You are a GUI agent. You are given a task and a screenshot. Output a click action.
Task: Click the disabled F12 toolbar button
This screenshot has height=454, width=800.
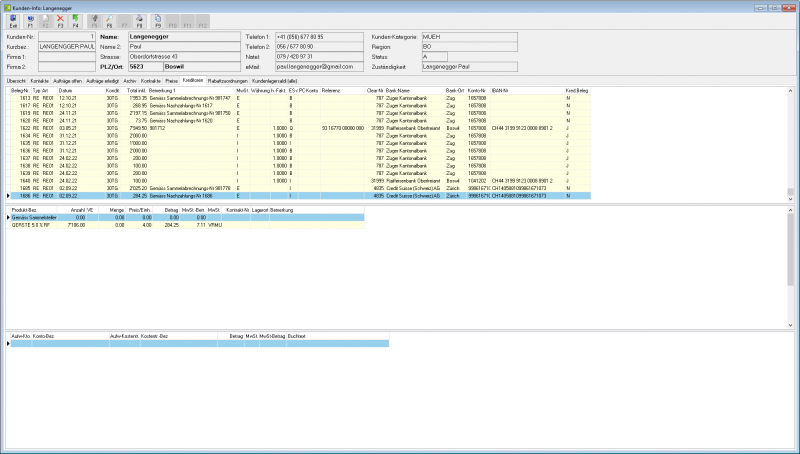203,21
